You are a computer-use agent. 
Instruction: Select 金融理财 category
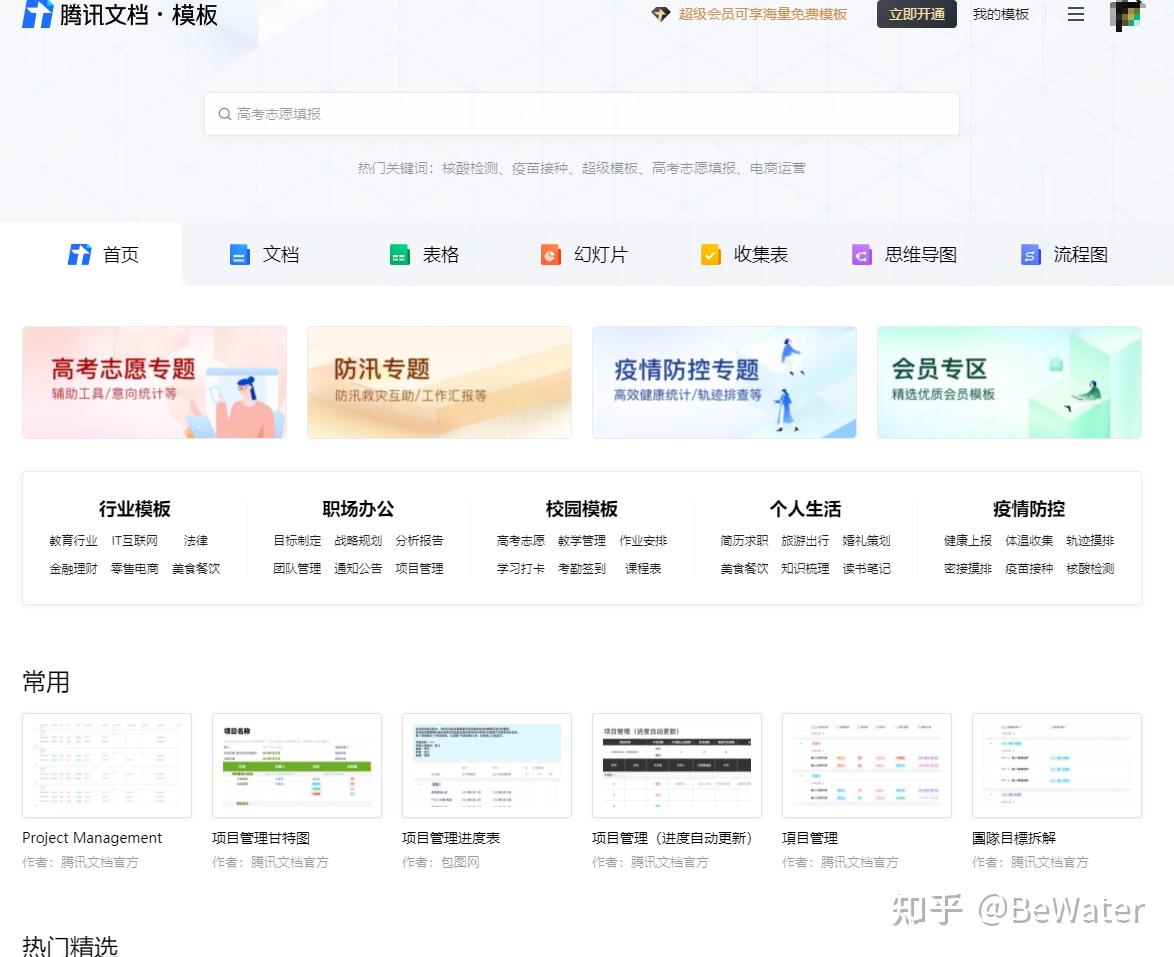pyautogui.click(x=73, y=569)
